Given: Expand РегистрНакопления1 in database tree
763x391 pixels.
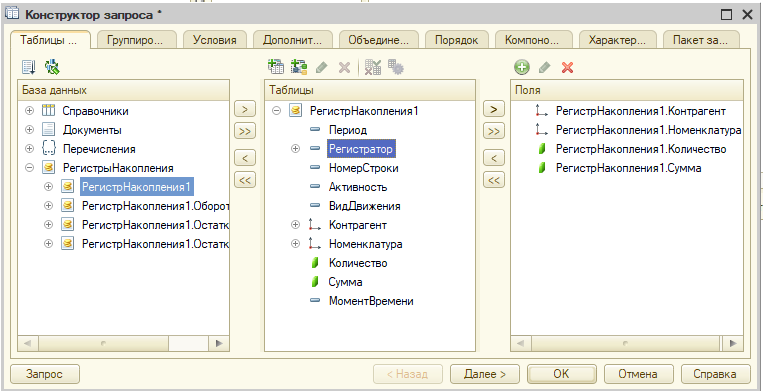Looking at the screenshot, I should pyautogui.click(x=48, y=186).
